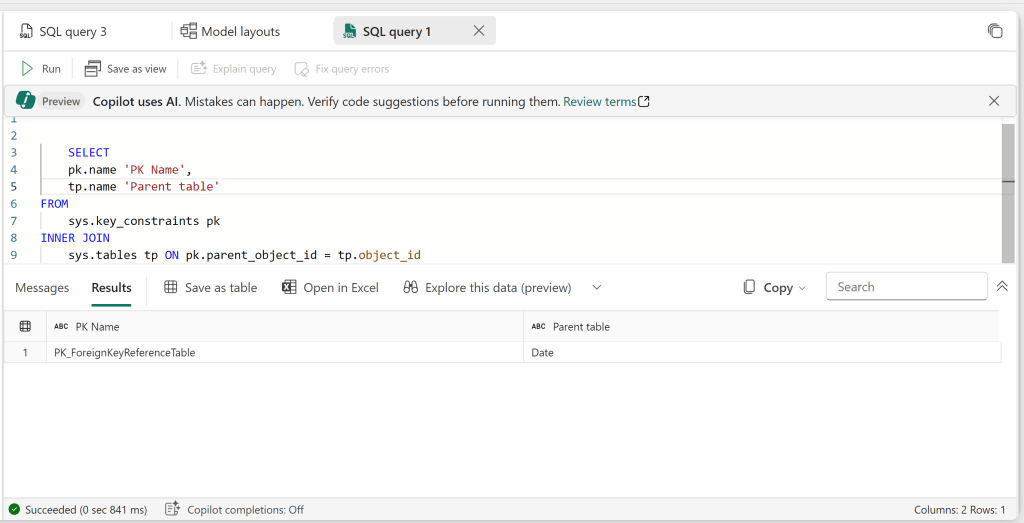Click the Copilot completions status icon
The height and width of the screenshot is (523, 1024).
pos(172,510)
